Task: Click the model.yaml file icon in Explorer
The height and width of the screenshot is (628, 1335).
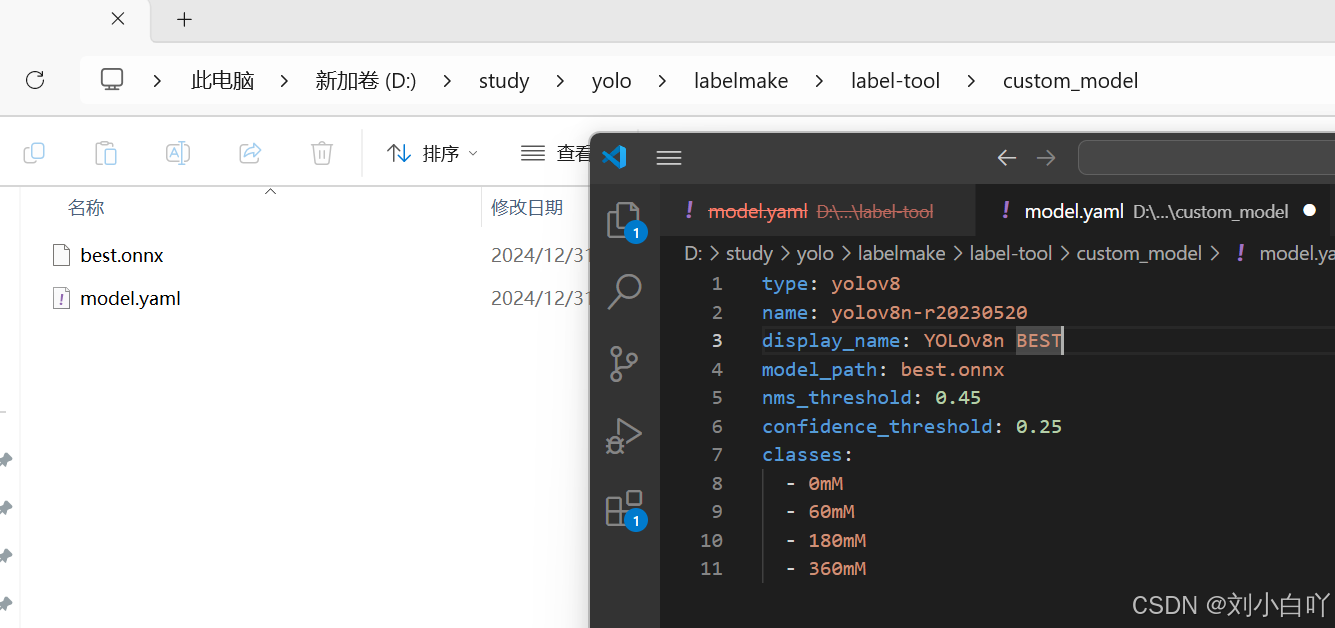Action: [62, 298]
